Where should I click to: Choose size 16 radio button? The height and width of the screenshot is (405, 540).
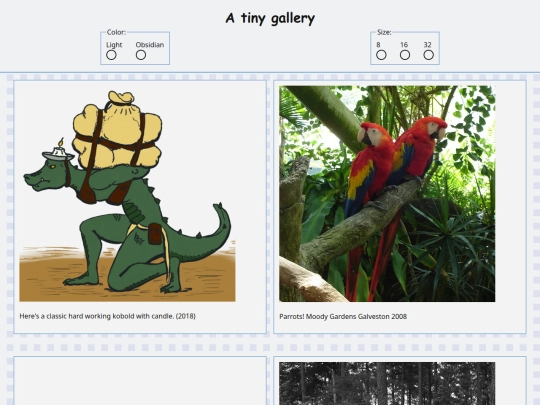(x=405, y=55)
